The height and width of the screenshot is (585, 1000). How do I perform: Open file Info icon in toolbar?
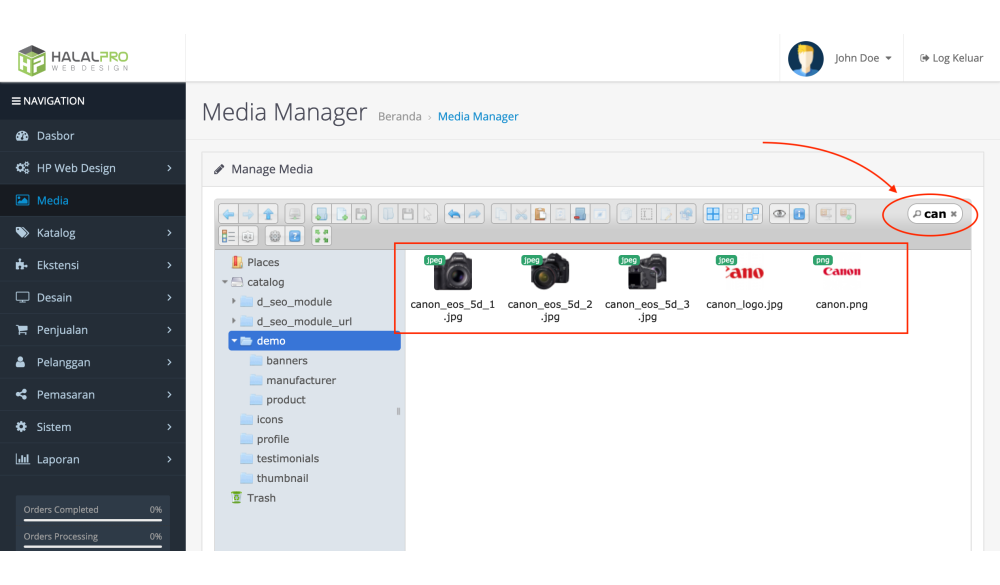pos(800,214)
